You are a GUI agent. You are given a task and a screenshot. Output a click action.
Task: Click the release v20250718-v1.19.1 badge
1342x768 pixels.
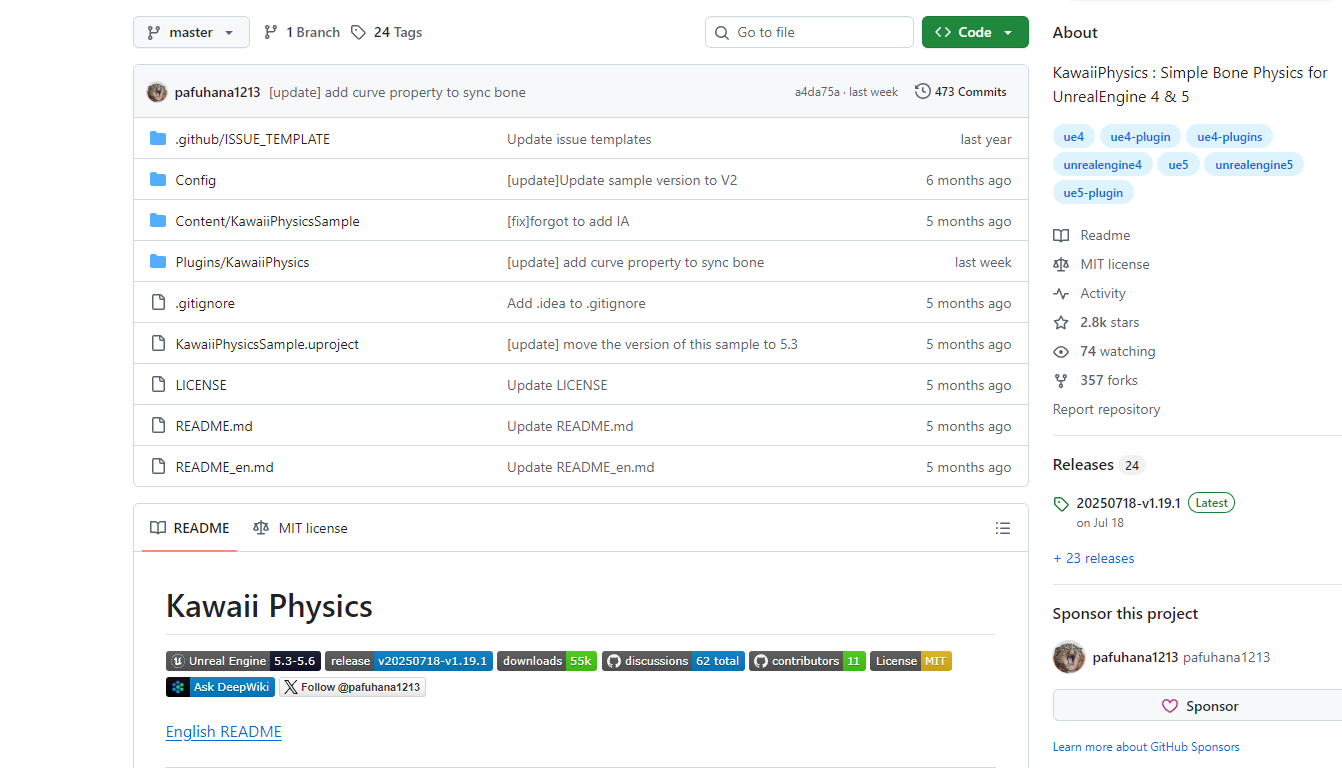pos(409,661)
